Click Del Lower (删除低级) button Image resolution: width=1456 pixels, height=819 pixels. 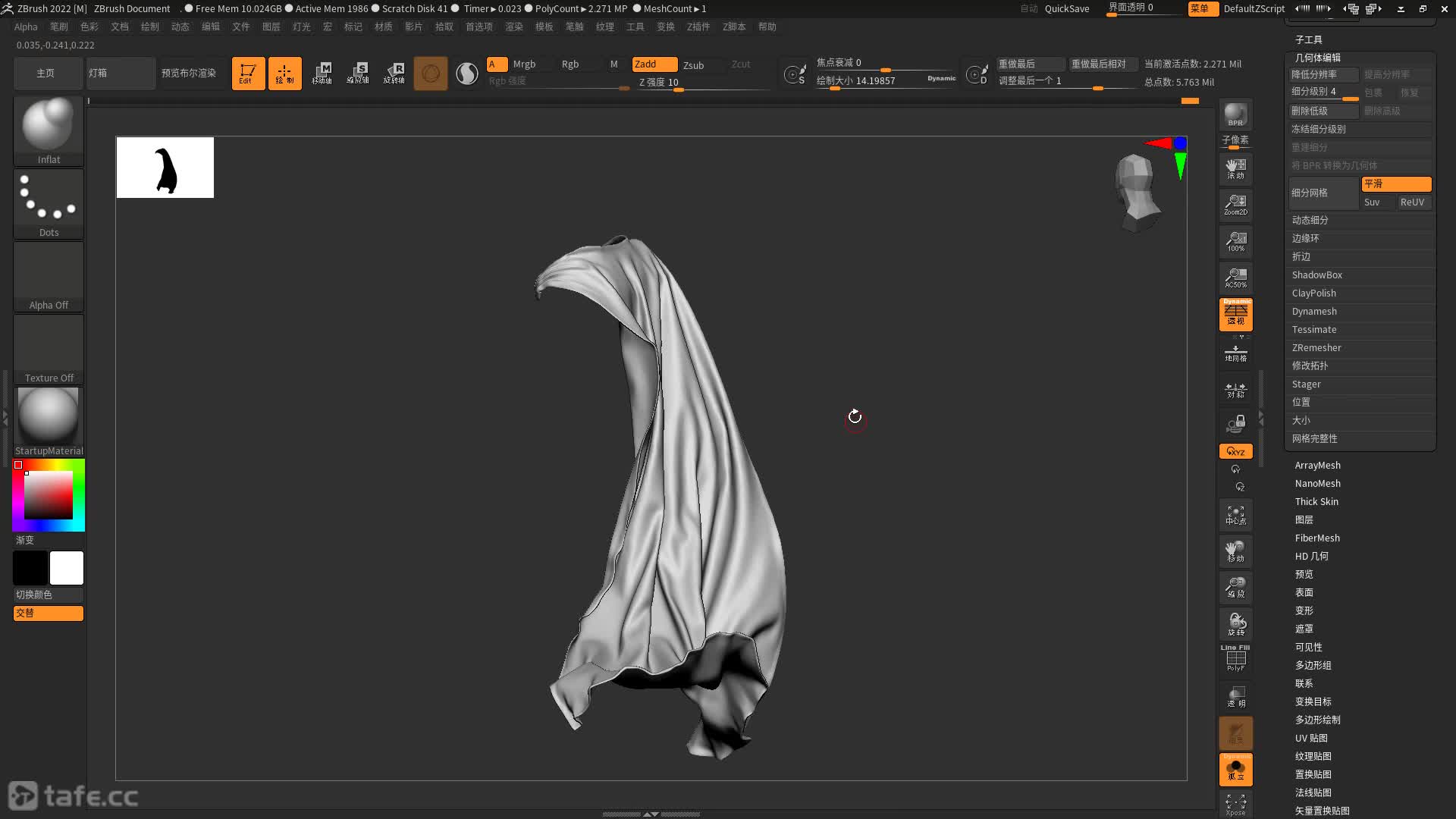tap(1324, 111)
